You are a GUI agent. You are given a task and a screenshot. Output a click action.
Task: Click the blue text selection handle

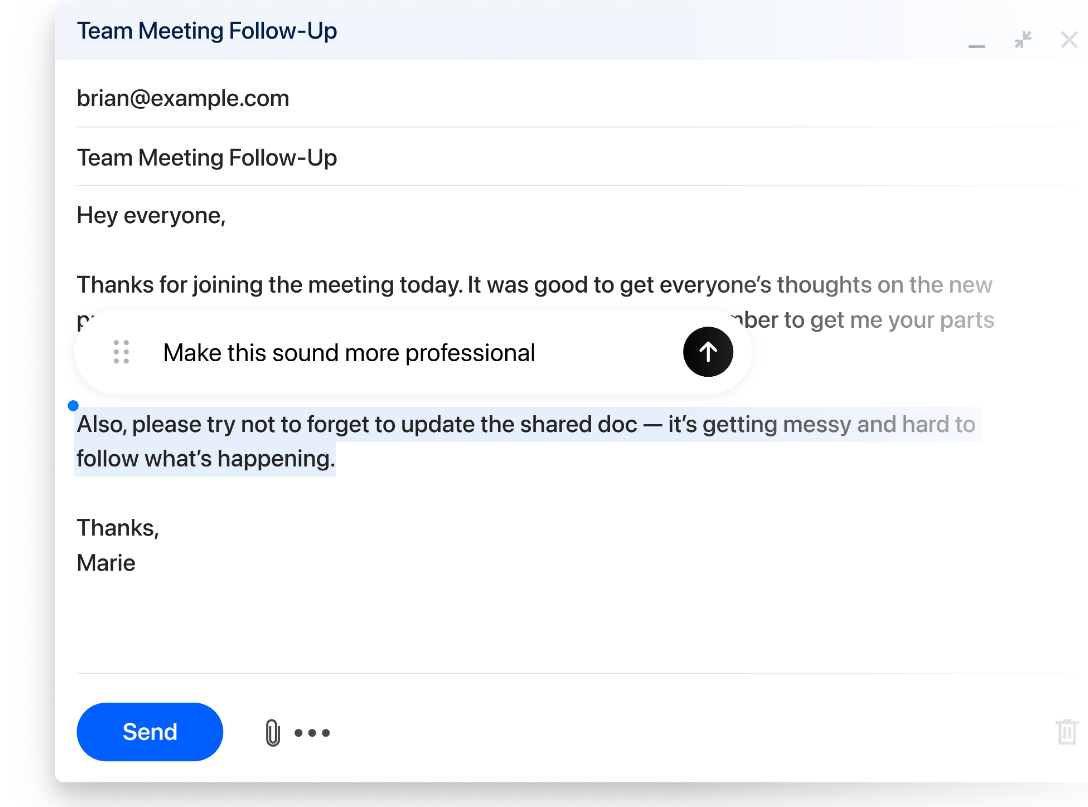[x=73, y=405]
